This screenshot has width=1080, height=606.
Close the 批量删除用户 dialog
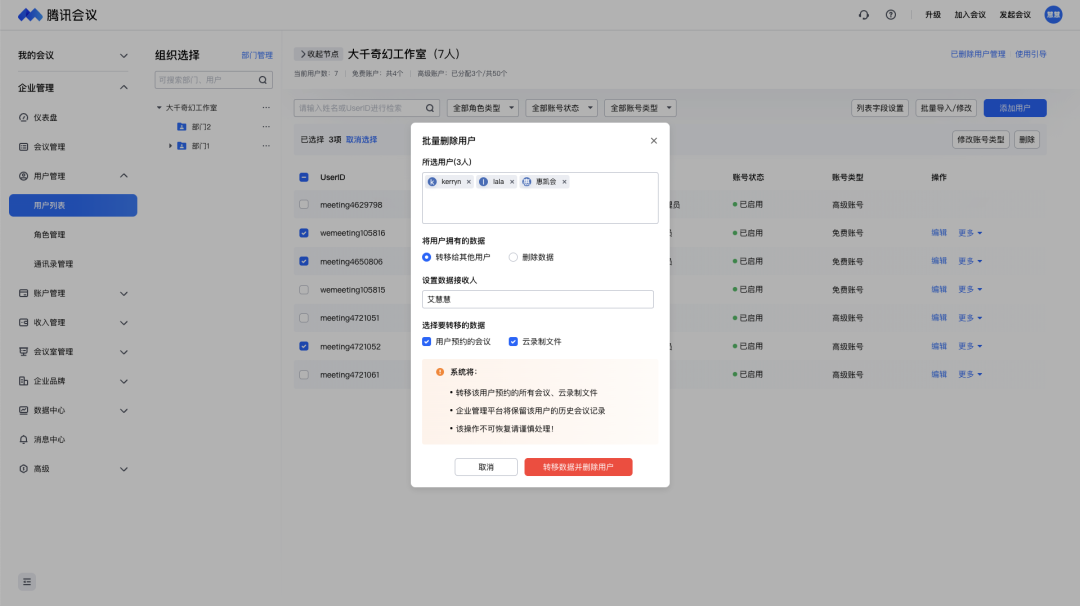(654, 141)
